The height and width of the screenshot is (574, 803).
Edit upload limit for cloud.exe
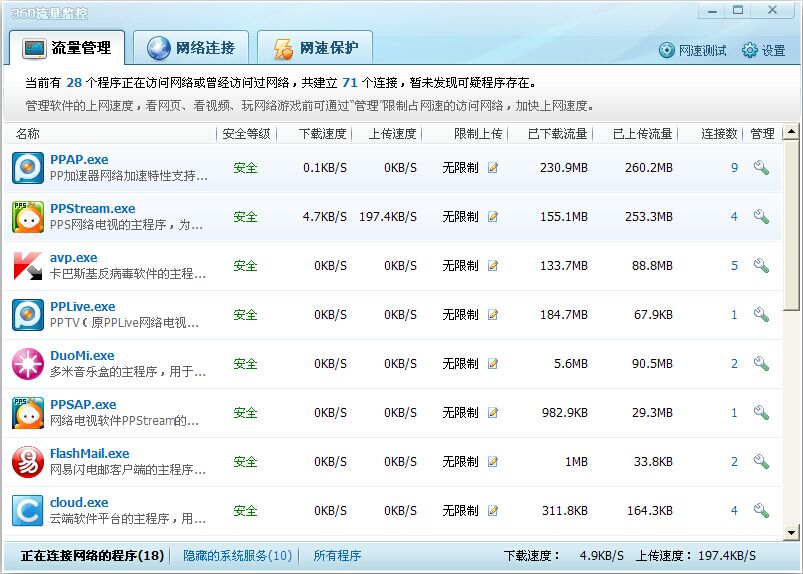(493, 511)
